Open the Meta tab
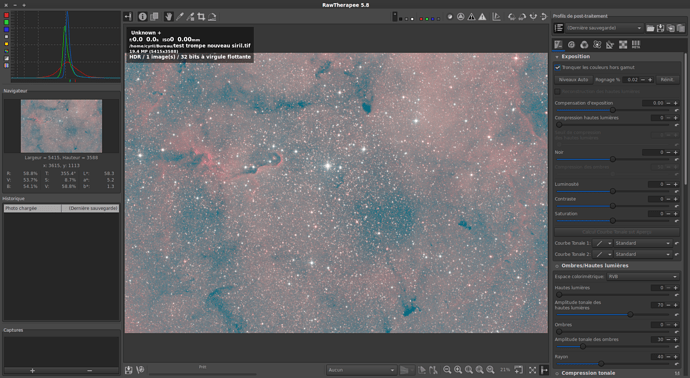690x378 pixels. [636, 44]
